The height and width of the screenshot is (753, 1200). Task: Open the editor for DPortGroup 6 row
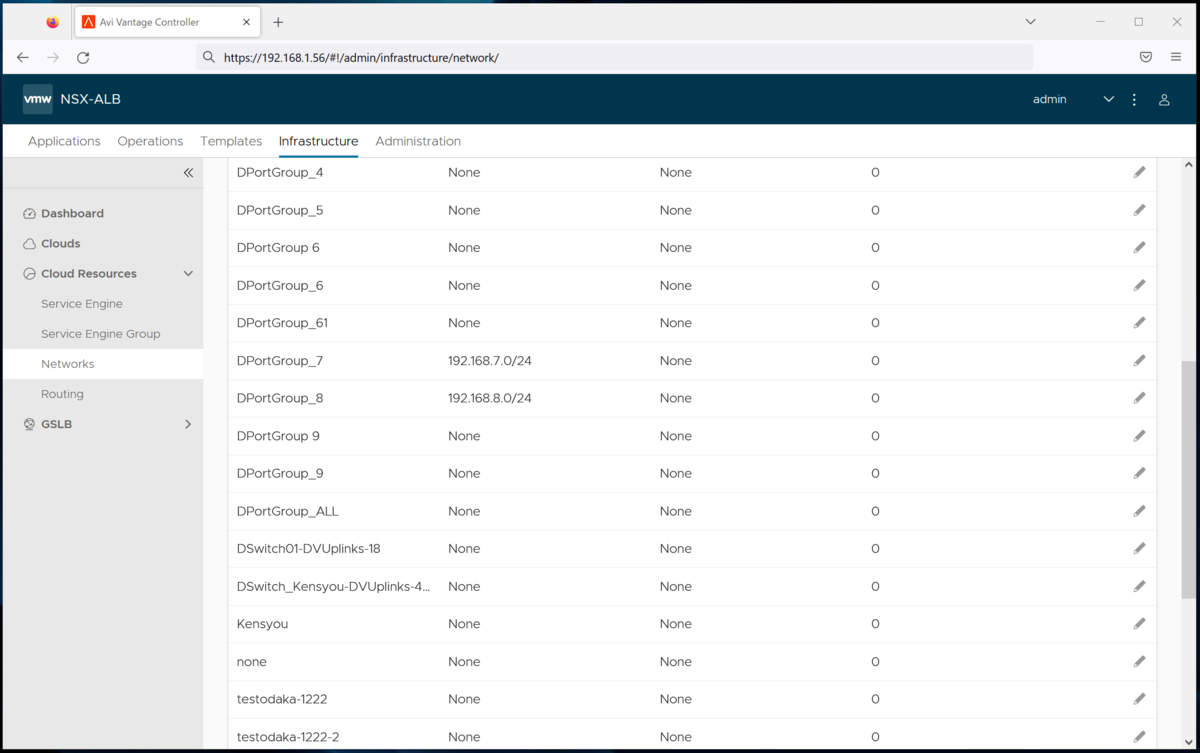1139,247
